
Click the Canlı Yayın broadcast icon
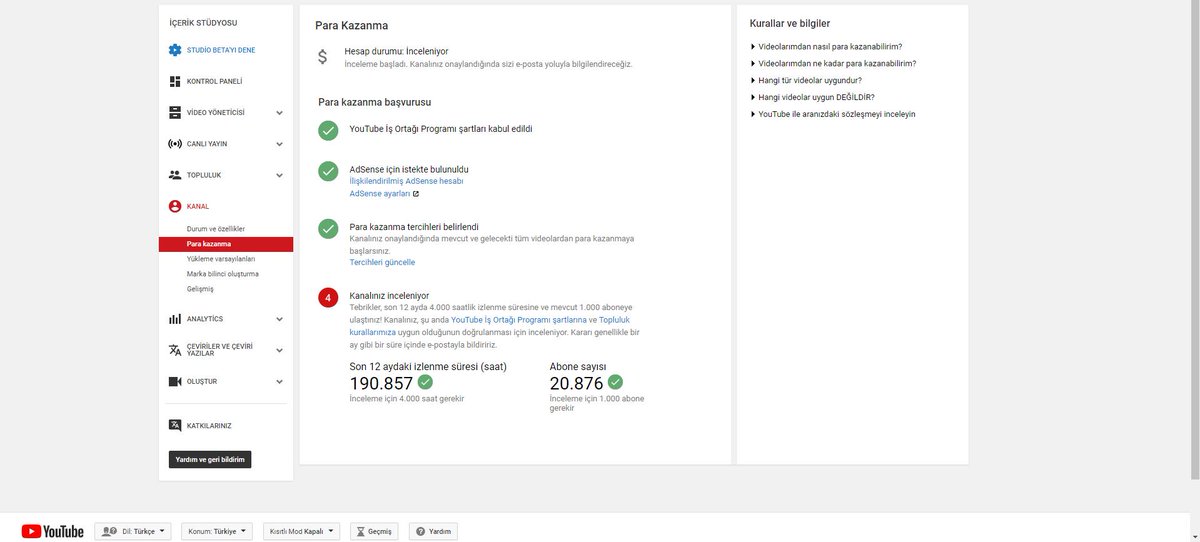coord(175,143)
